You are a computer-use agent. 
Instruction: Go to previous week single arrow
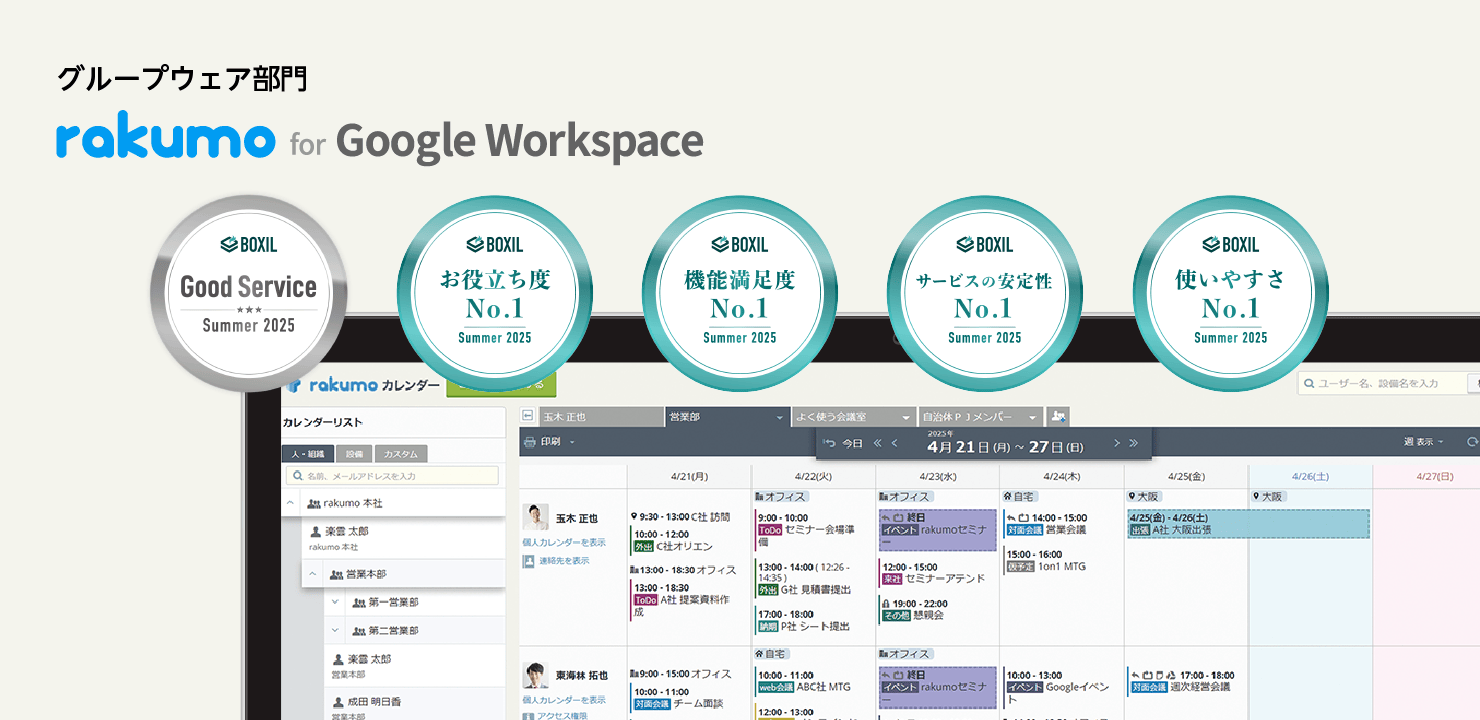[x=894, y=443]
